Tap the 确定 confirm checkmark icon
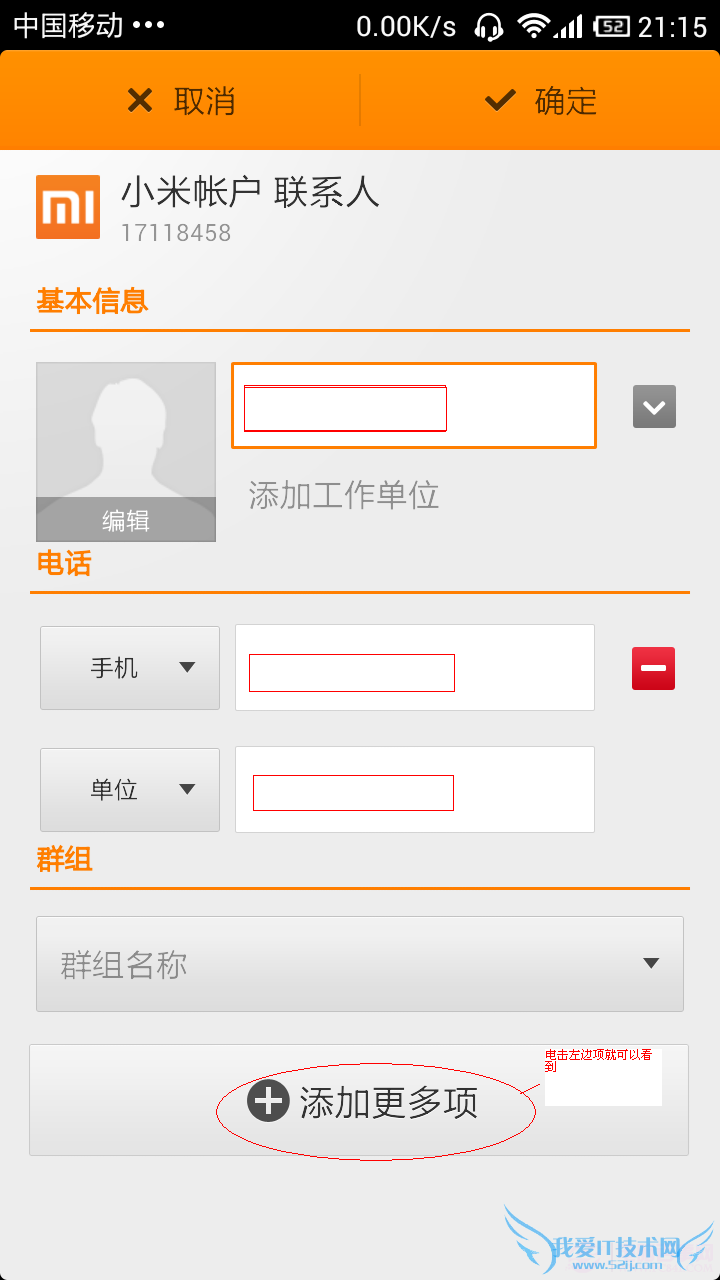Screen dimensions: 720x1280 point(499,101)
